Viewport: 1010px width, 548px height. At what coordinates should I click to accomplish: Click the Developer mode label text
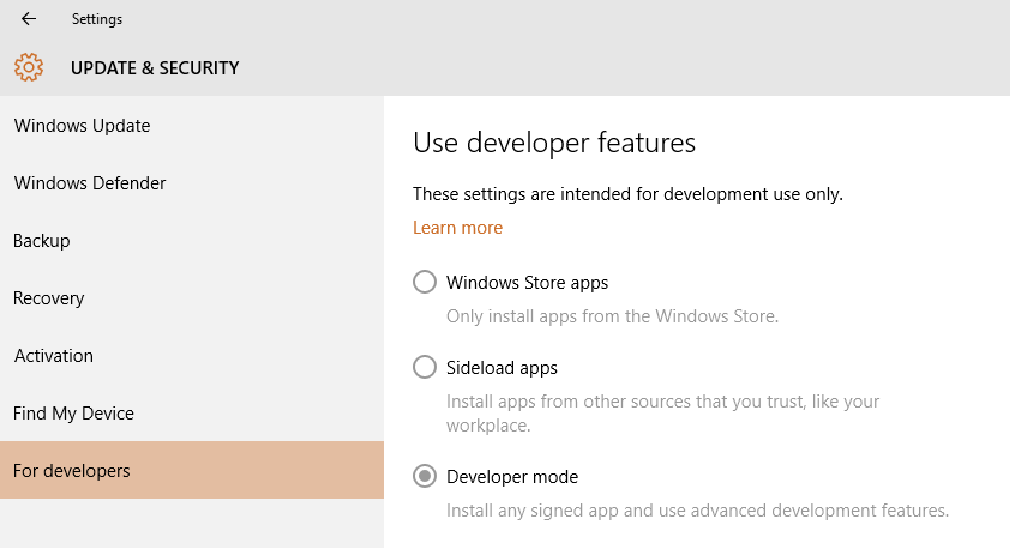(x=512, y=477)
